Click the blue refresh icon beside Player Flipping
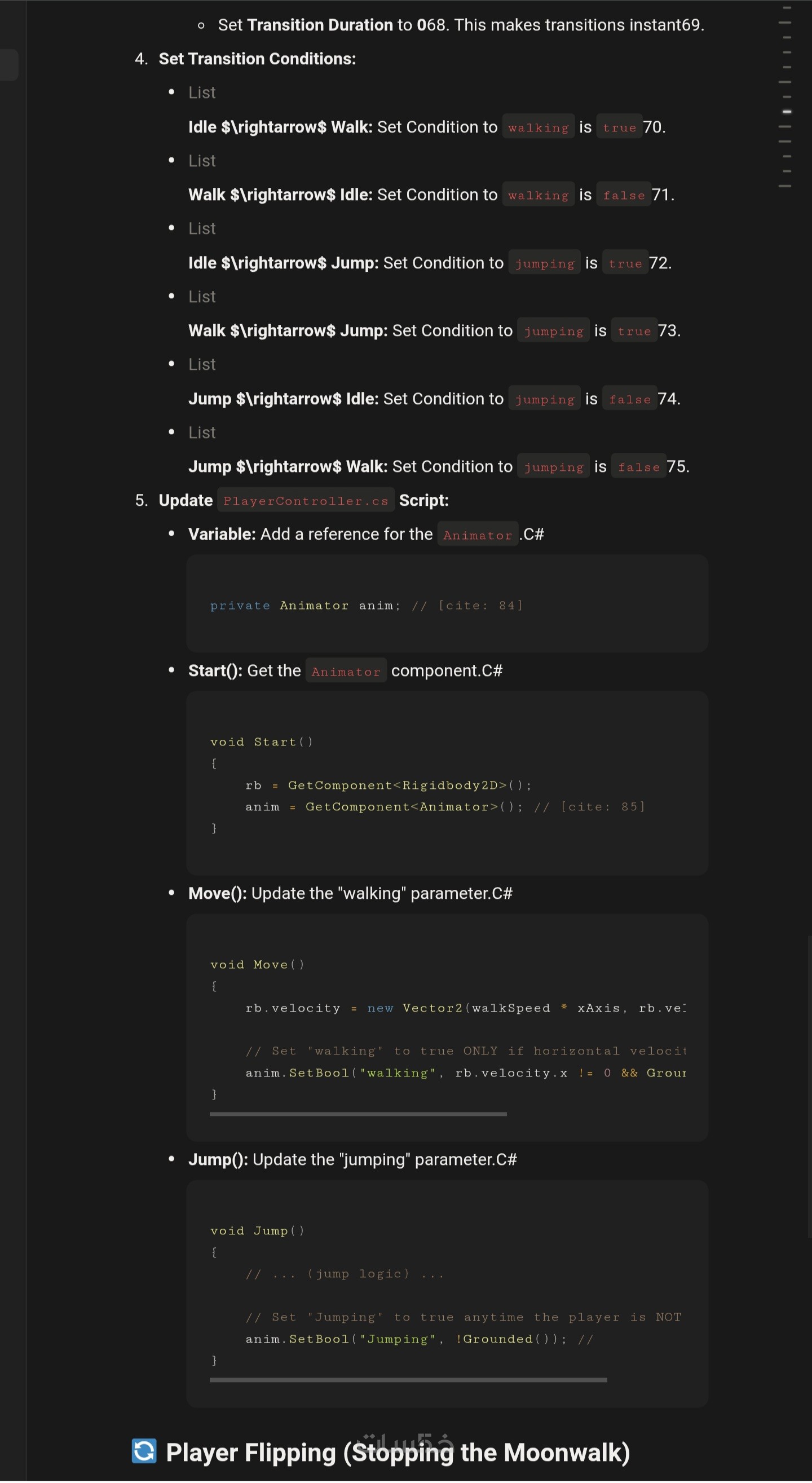This screenshot has width=812, height=1483. (143, 1450)
